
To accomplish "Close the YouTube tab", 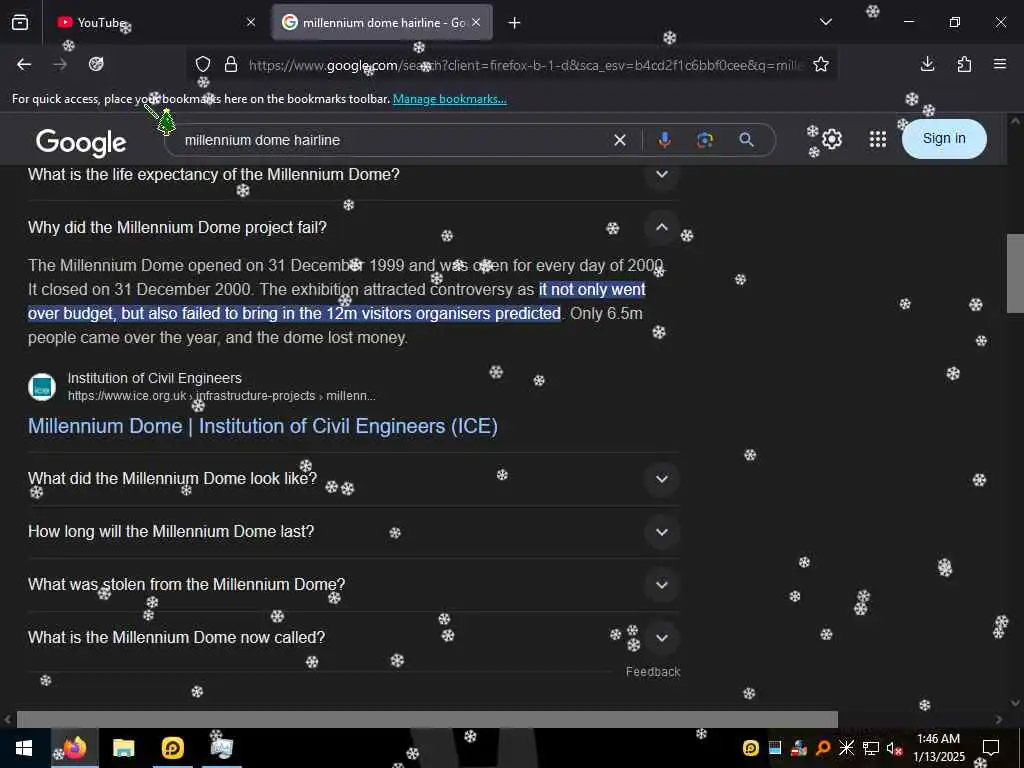I will (x=251, y=23).
